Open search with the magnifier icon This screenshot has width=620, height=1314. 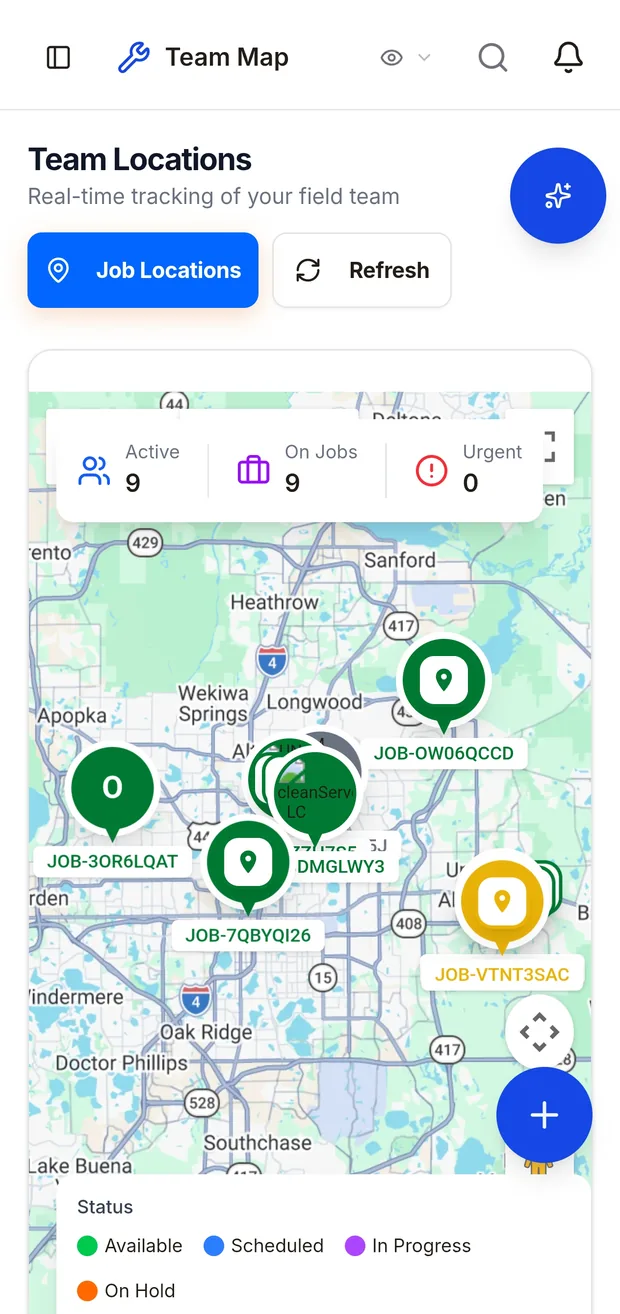click(x=493, y=58)
